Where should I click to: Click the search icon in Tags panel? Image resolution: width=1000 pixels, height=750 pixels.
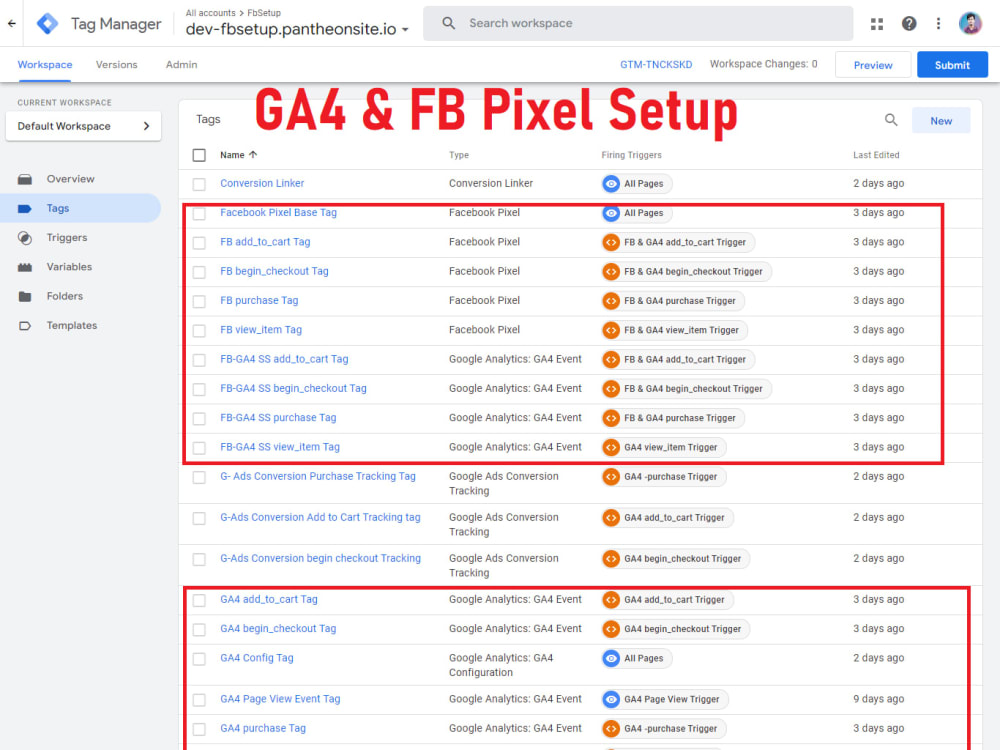coord(891,120)
